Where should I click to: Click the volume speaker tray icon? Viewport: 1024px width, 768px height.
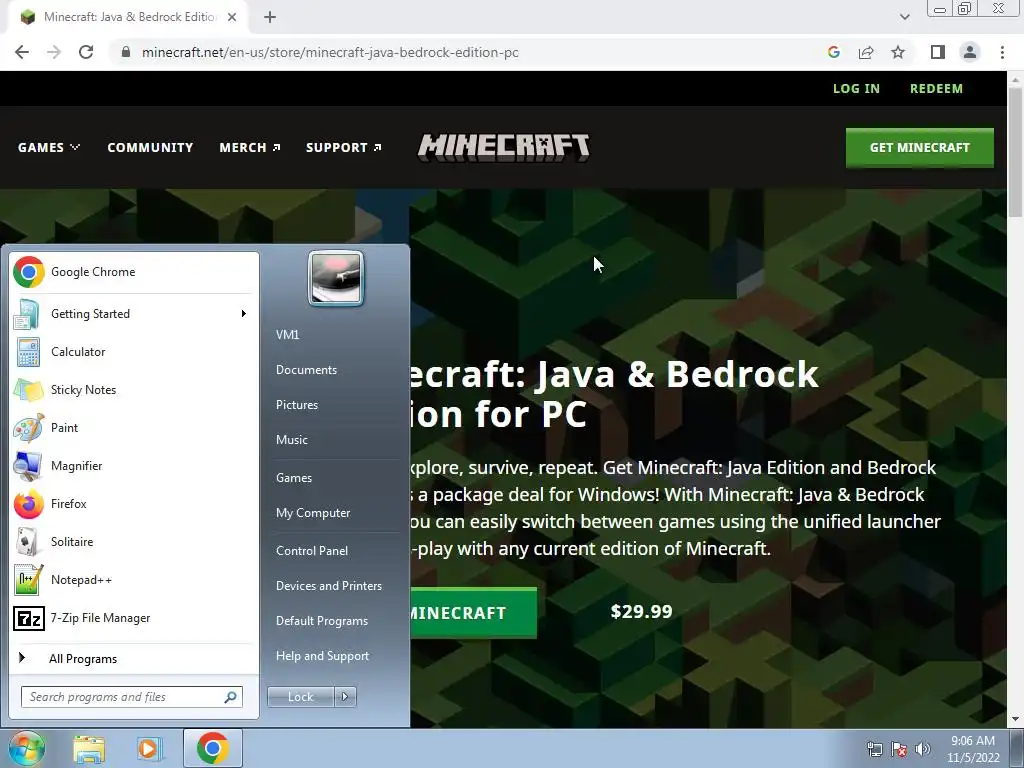coord(923,749)
